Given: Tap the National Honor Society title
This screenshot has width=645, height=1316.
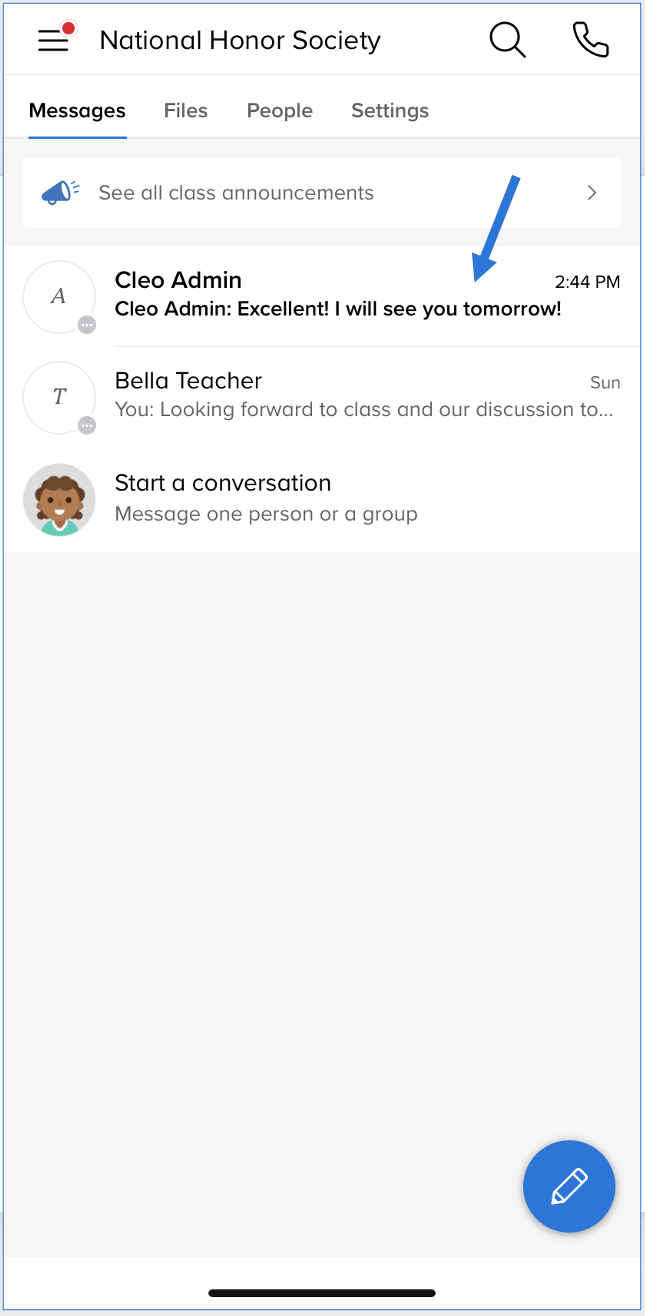Looking at the screenshot, I should point(240,41).
